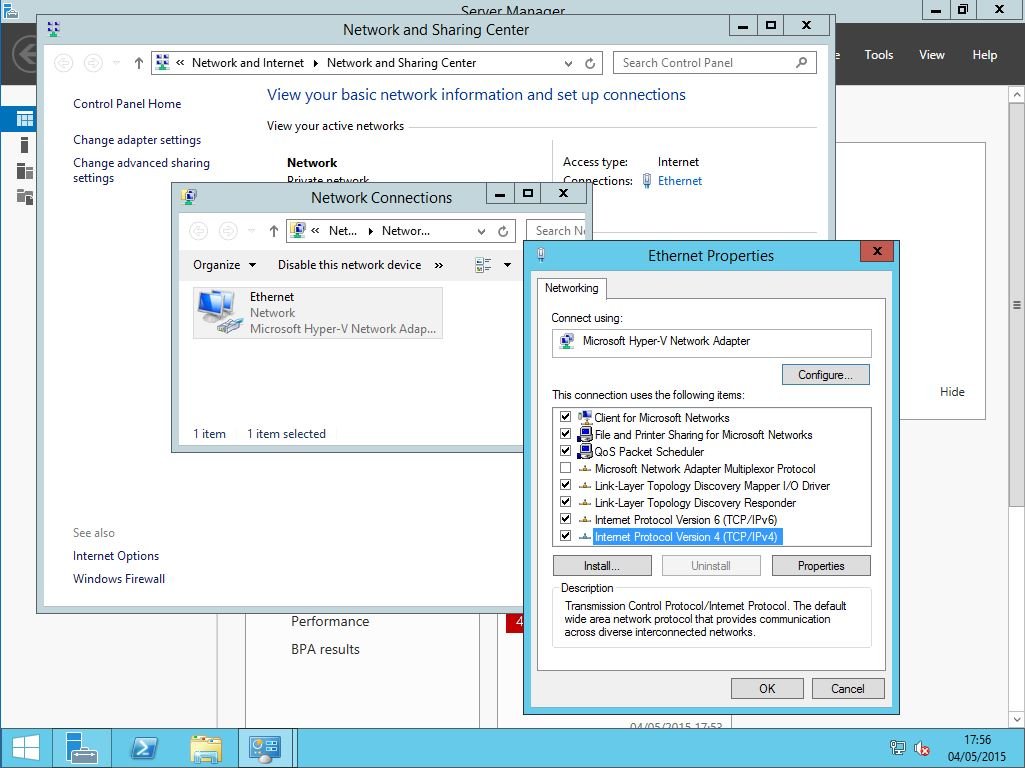Click Network and Internet breadcrumb

[x=248, y=63]
